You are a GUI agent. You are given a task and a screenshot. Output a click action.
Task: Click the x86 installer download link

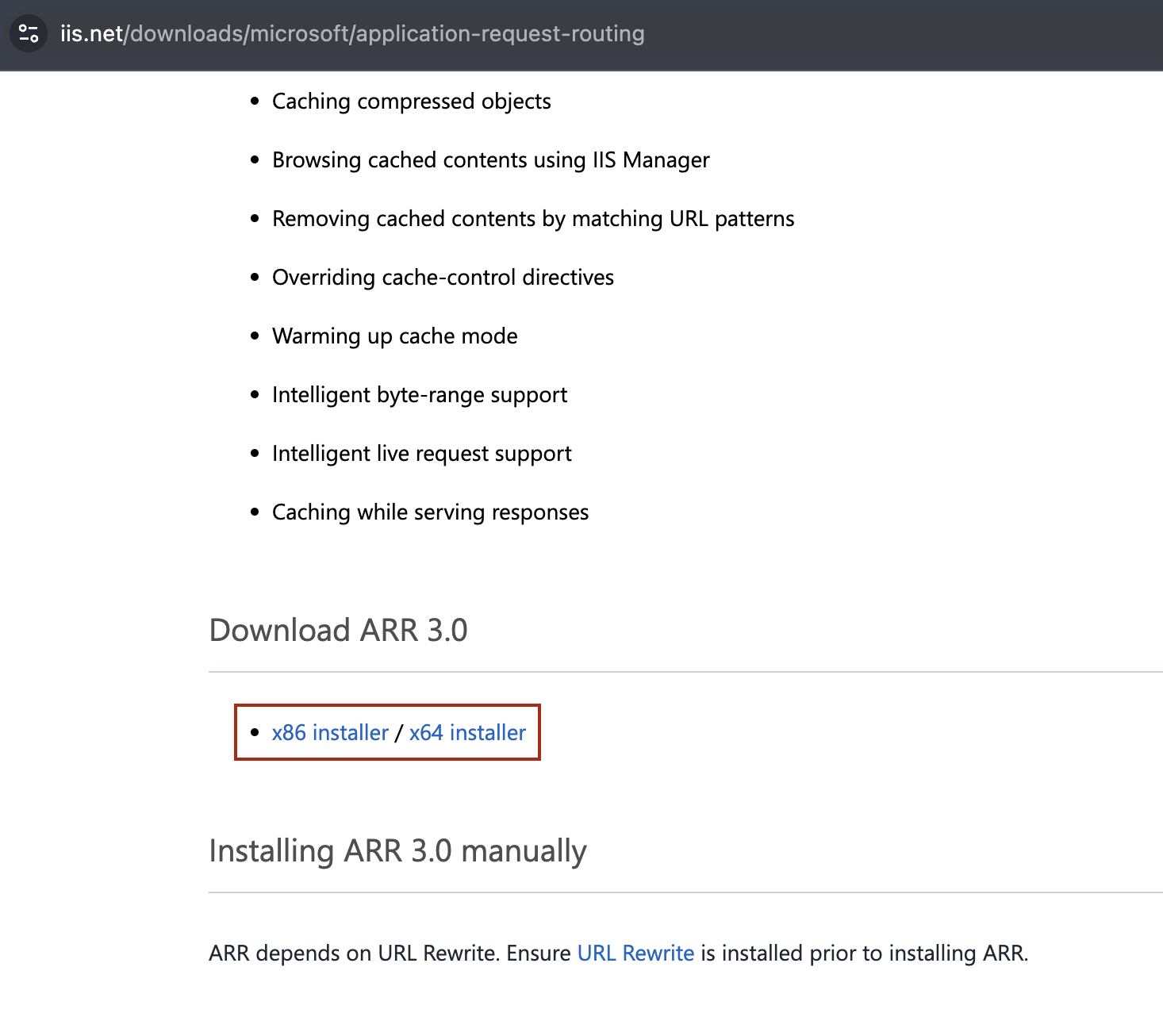329,732
